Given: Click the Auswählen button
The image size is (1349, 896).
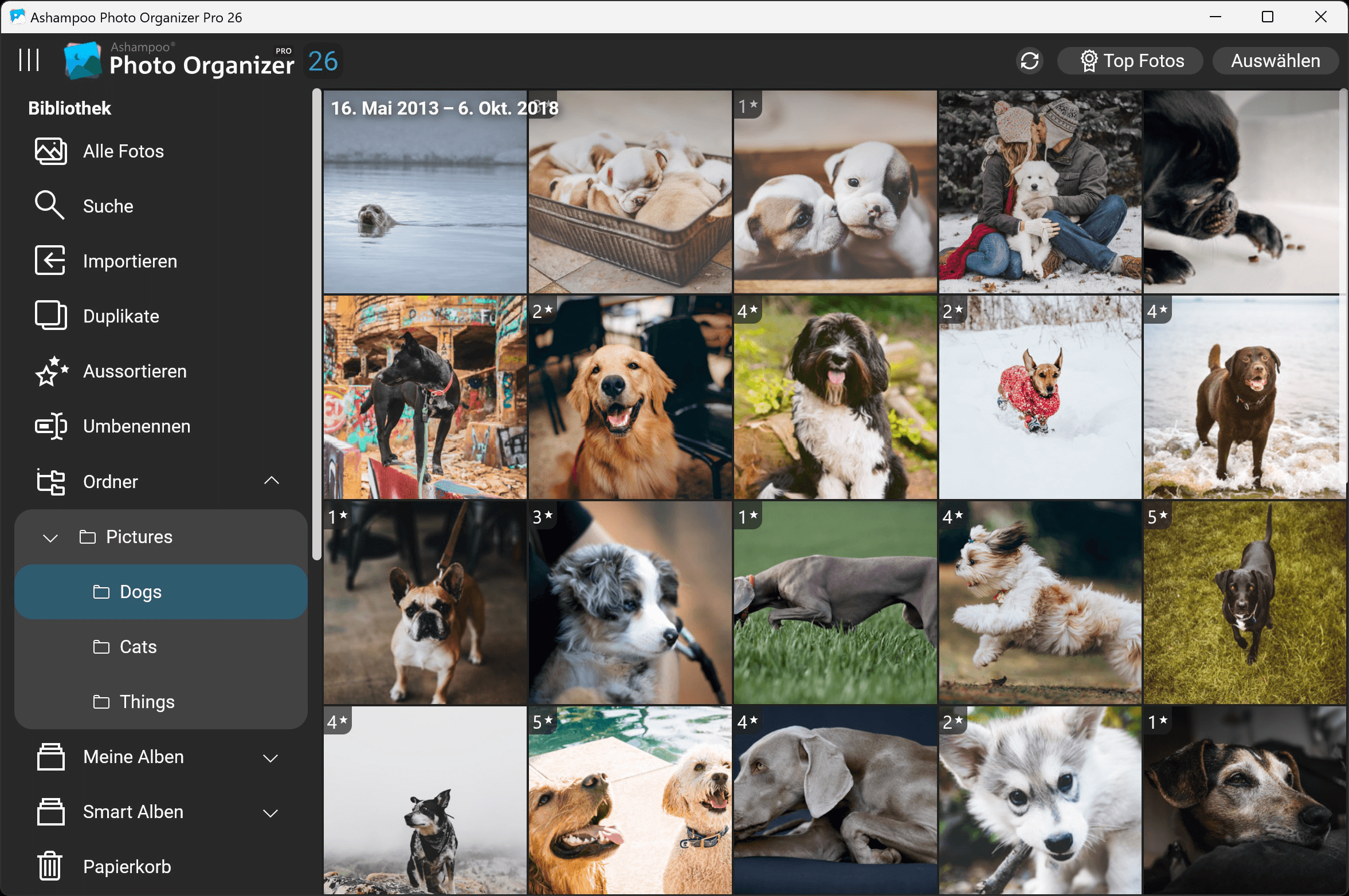Looking at the screenshot, I should pyautogui.click(x=1276, y=60).
